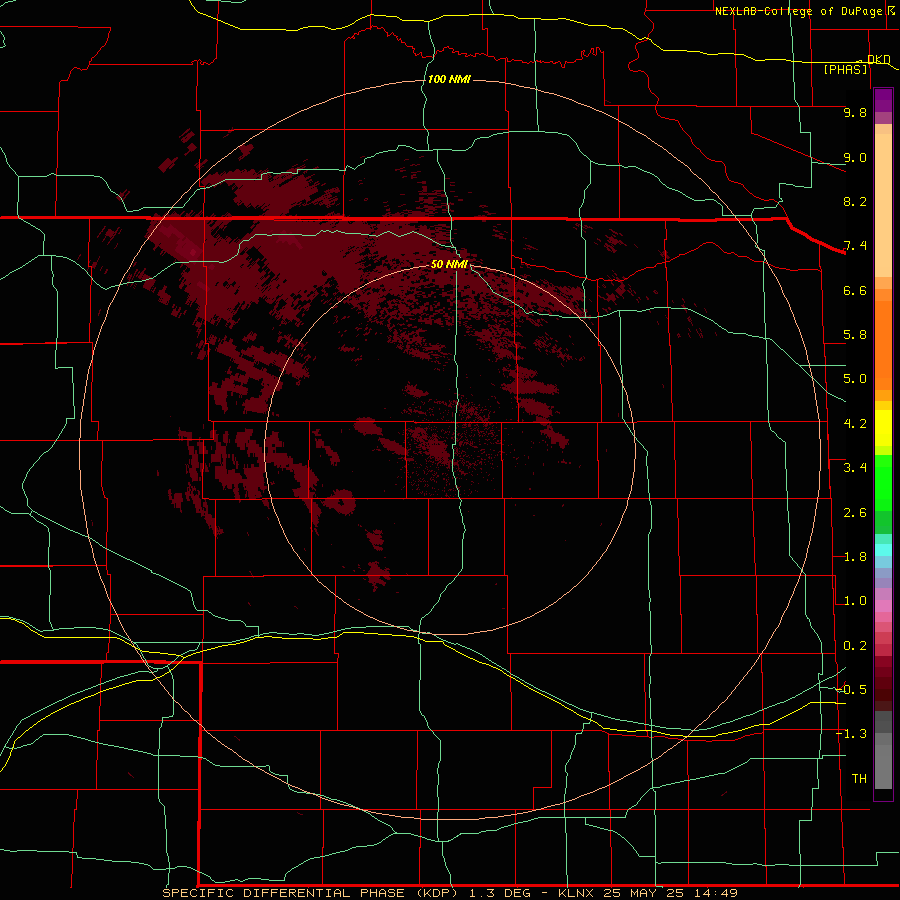Click the 9.8 value on the color scale
This screenshot has height=900, width=900.
coord(855,112)
